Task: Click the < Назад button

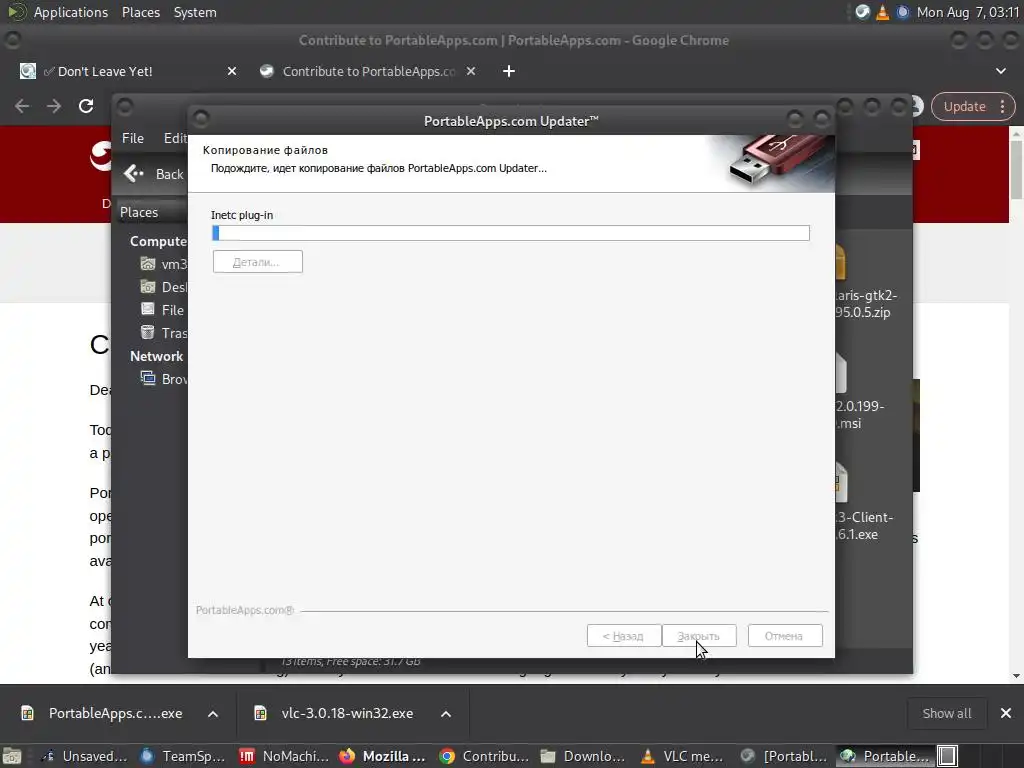Action: click(x=624, y=635)
